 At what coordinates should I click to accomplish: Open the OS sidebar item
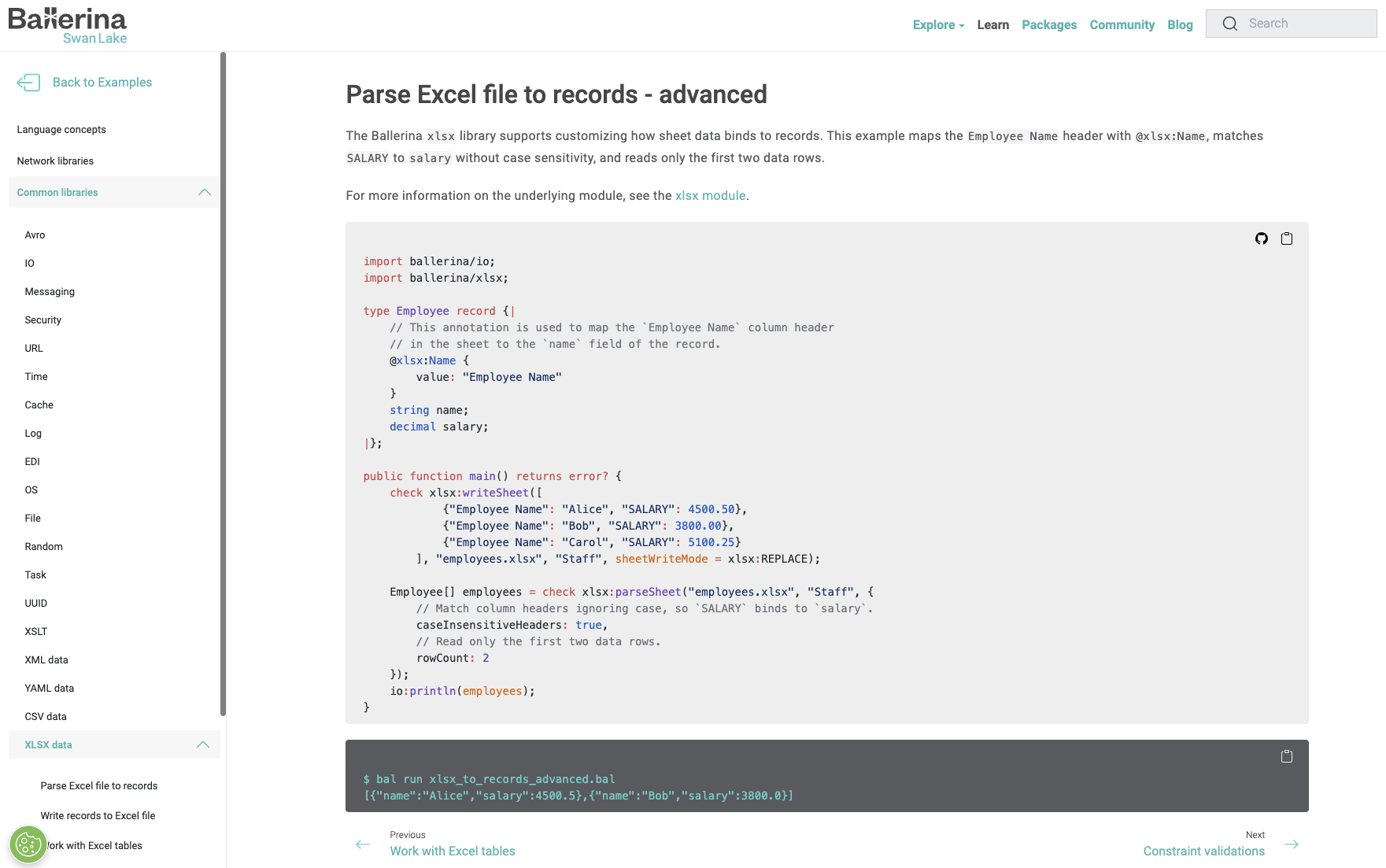(x=31, y=489)
